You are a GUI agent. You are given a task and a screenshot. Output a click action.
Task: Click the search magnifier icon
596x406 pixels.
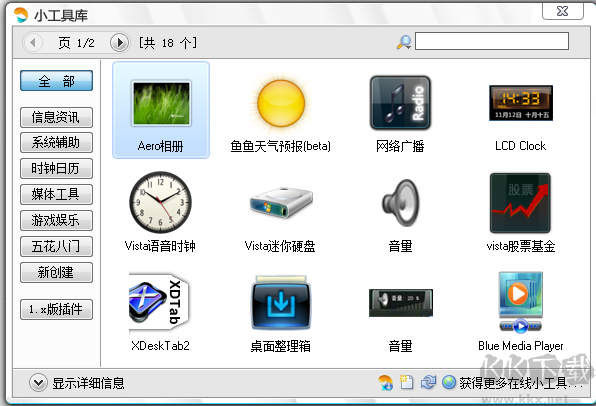pyautogui.click(x=404, y=42)
